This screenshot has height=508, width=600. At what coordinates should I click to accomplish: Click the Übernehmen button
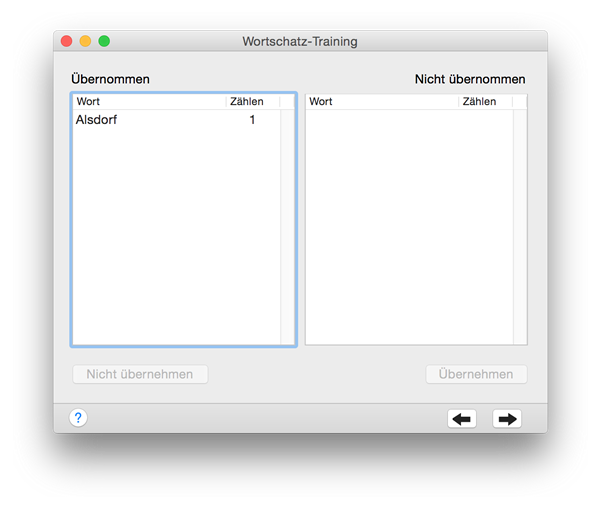point(476,374)
